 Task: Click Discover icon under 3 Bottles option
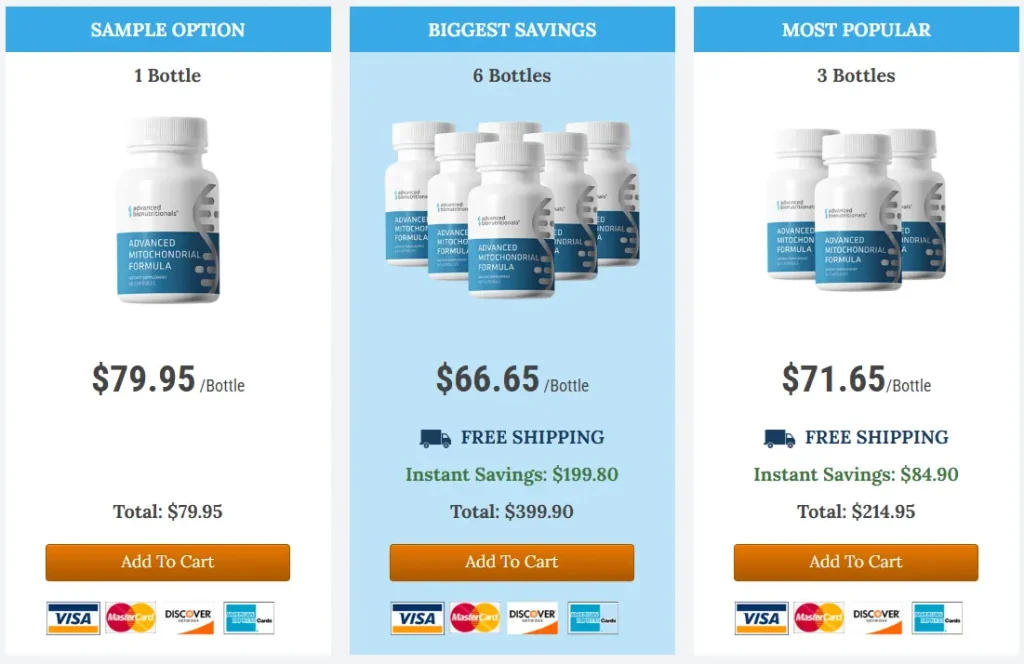pos(876,618)
